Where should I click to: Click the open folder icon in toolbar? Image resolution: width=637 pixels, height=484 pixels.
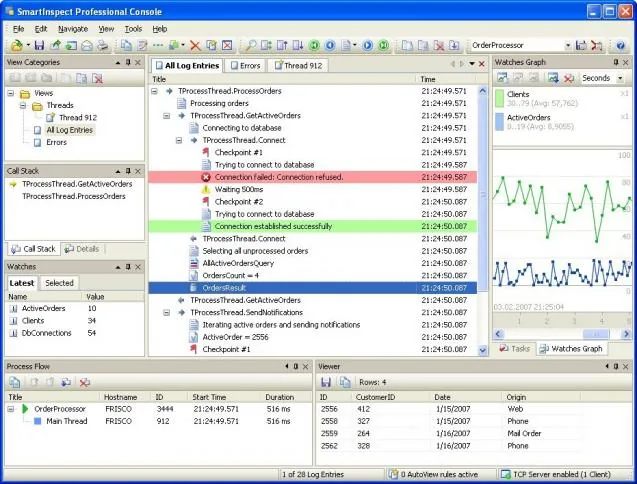[17, 45]
